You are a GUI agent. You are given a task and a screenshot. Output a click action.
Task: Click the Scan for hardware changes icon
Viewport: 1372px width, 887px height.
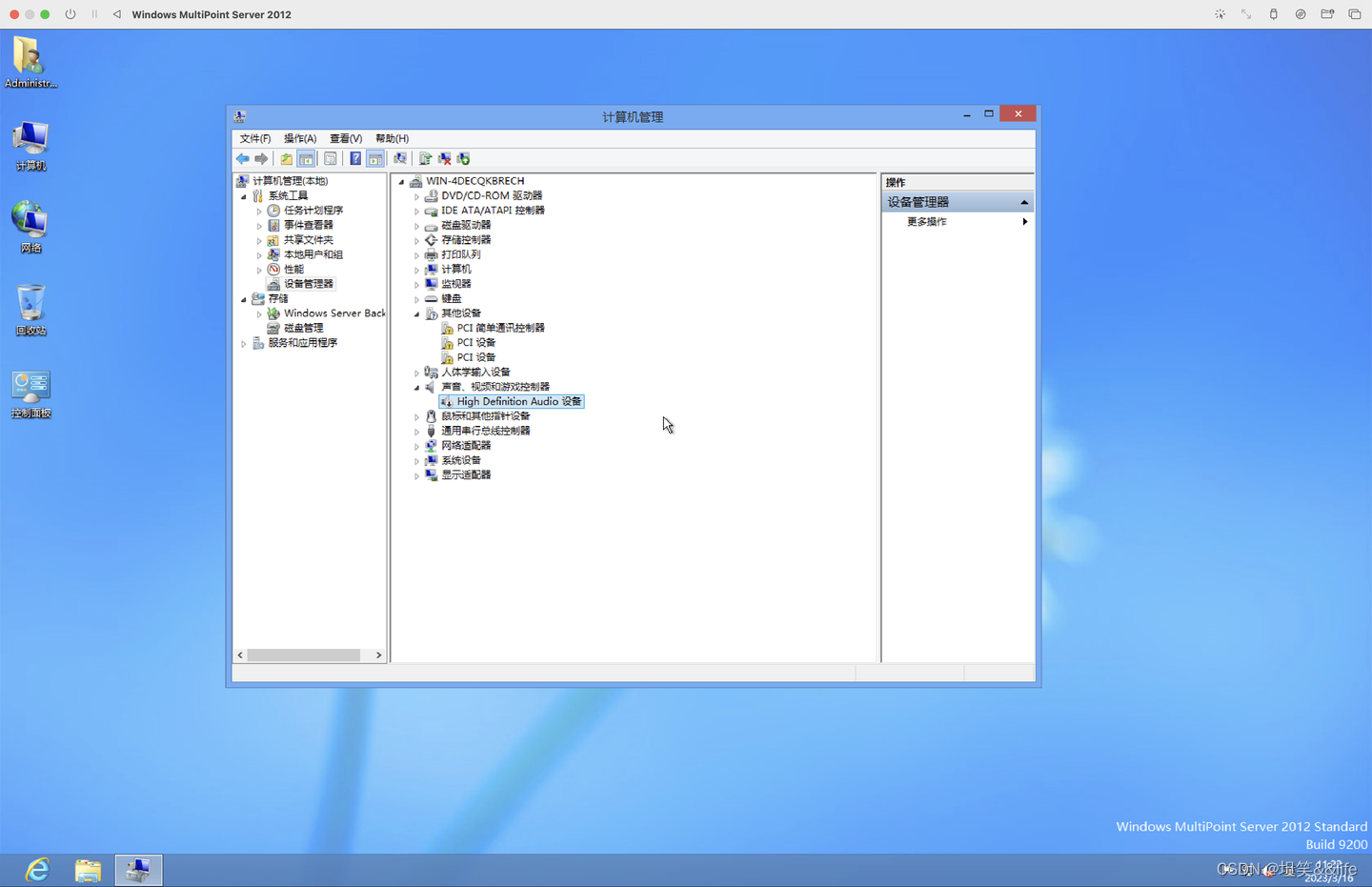400,159
